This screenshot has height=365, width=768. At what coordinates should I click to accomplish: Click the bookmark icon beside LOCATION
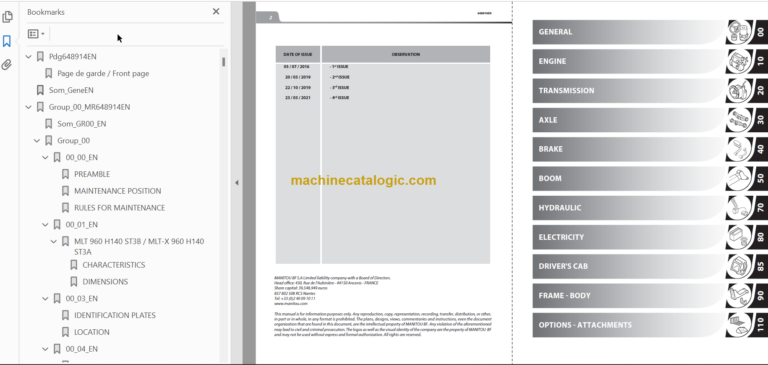coord(65,332)
